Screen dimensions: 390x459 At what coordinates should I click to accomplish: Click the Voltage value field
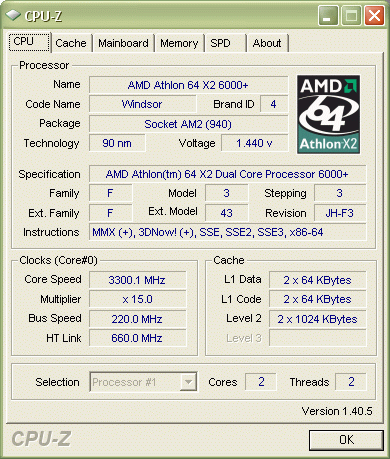(x=254, y=143)
